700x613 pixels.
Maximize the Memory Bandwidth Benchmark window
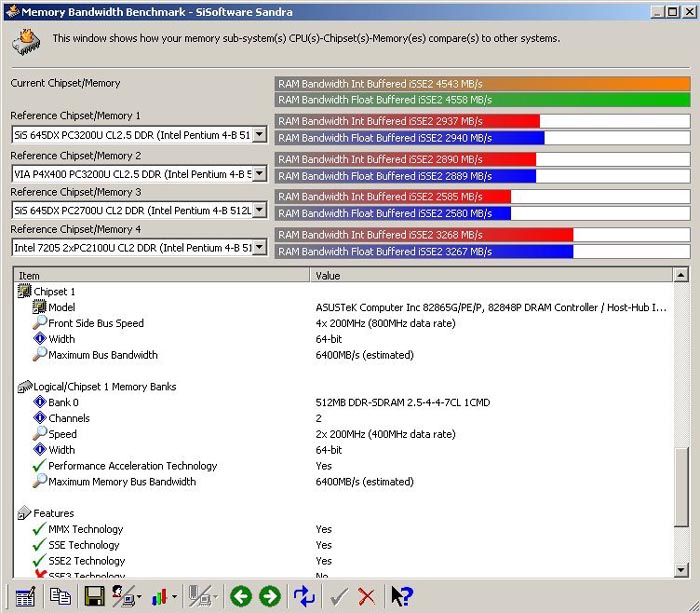(x=673, y=12)
